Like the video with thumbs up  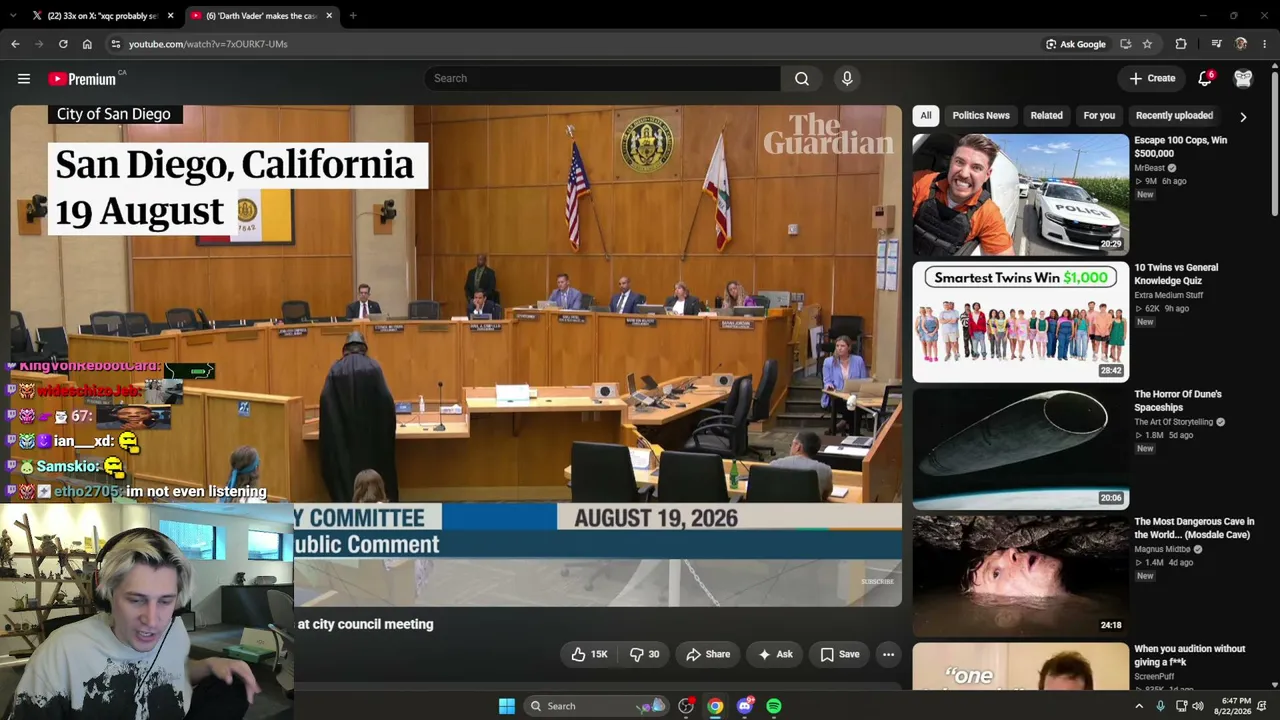589,654
